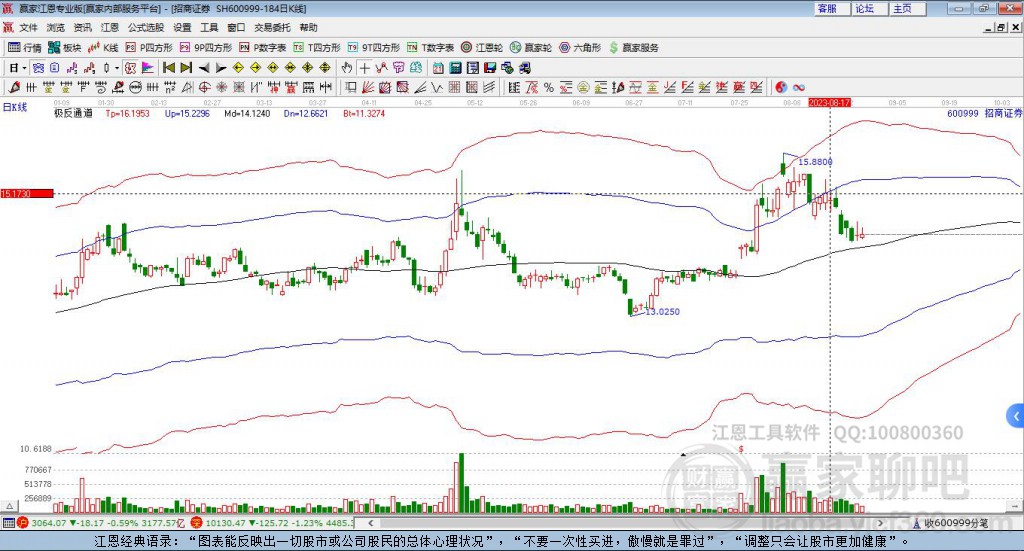Step one bar right with black arrow

[x=221, y=68]
